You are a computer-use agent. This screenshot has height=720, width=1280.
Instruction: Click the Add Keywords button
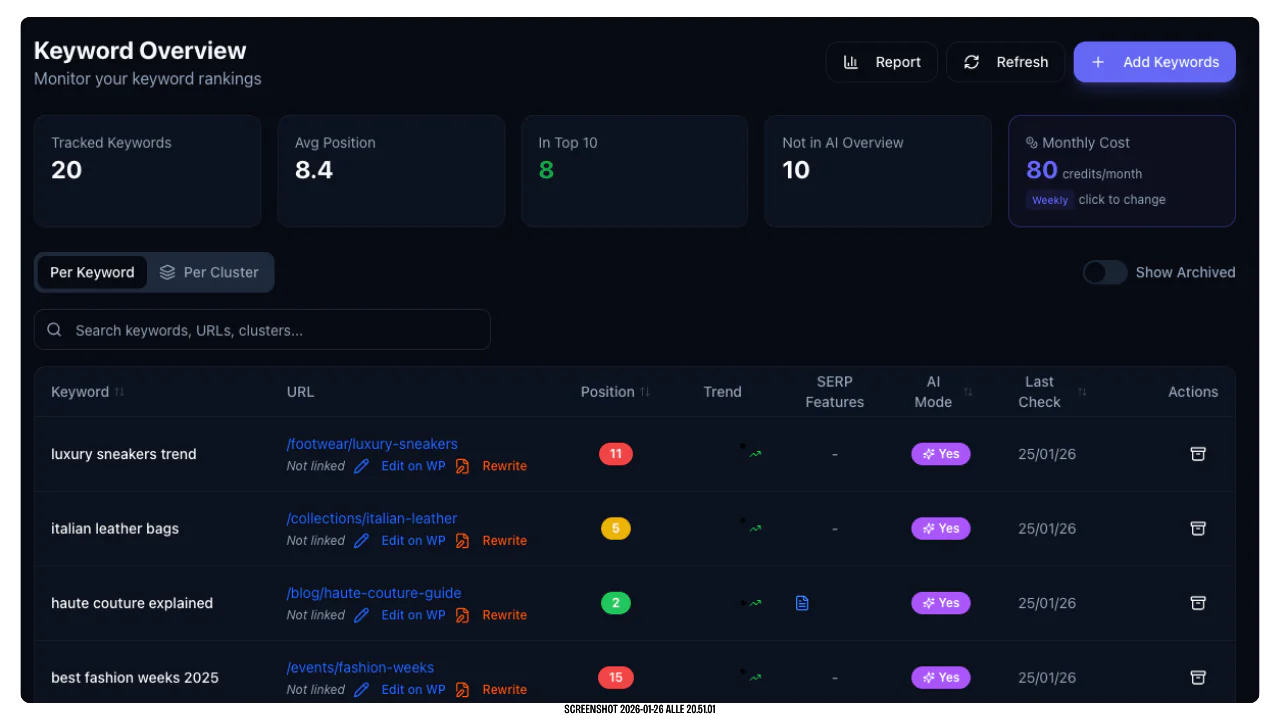tap(1154, 62)
